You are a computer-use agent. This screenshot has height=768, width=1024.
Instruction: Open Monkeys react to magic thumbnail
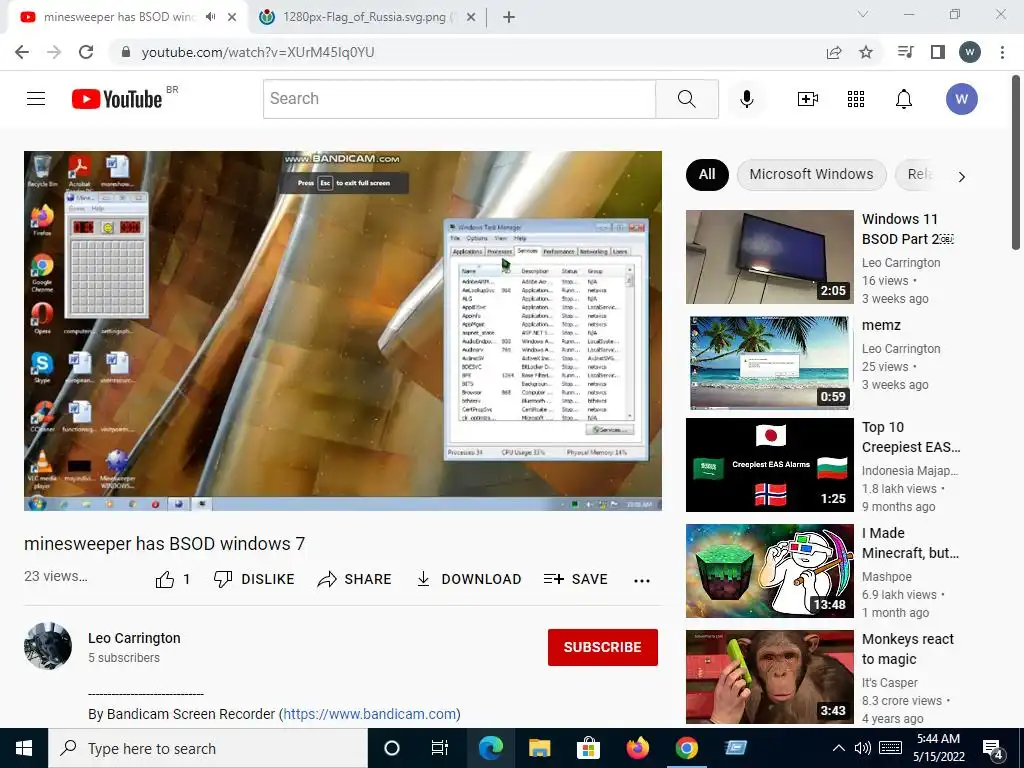(769, 677)
